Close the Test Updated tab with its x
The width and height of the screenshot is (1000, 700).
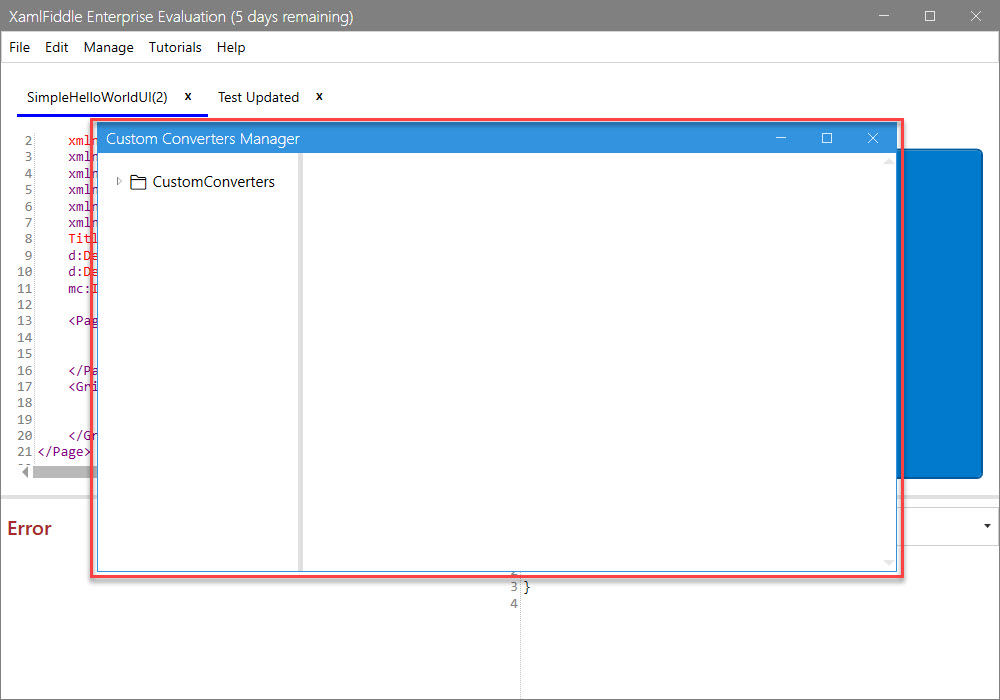pos(319,96)
